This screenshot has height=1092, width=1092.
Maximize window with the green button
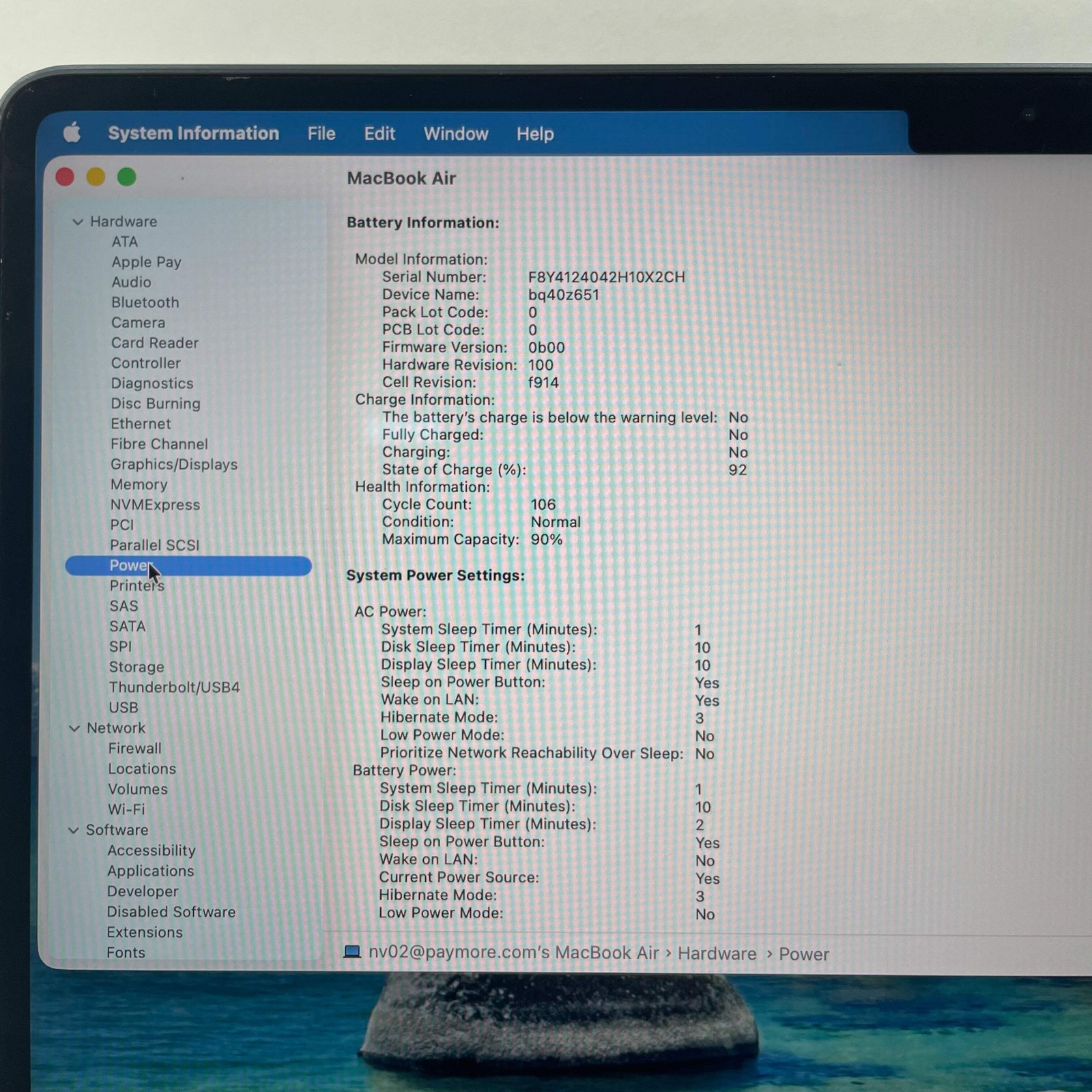(126, 177)
